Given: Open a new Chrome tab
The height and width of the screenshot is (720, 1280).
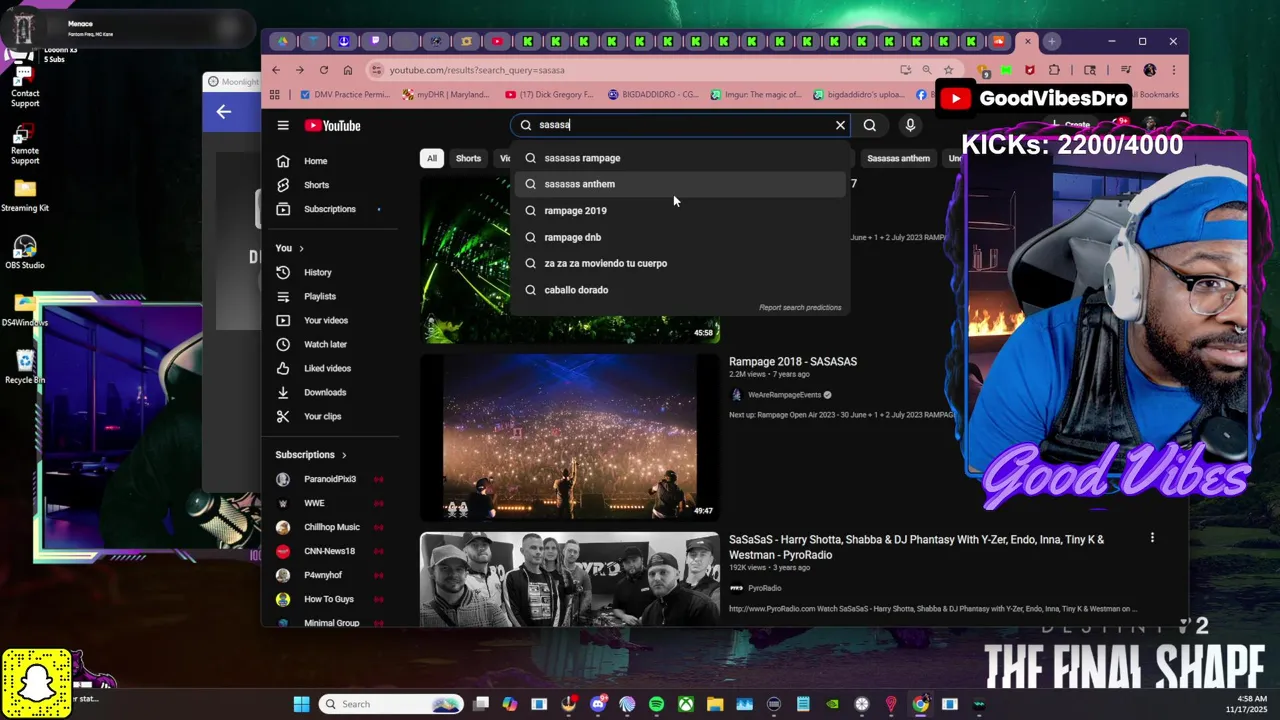Looking at the screenshot, I should [1052, 41].
